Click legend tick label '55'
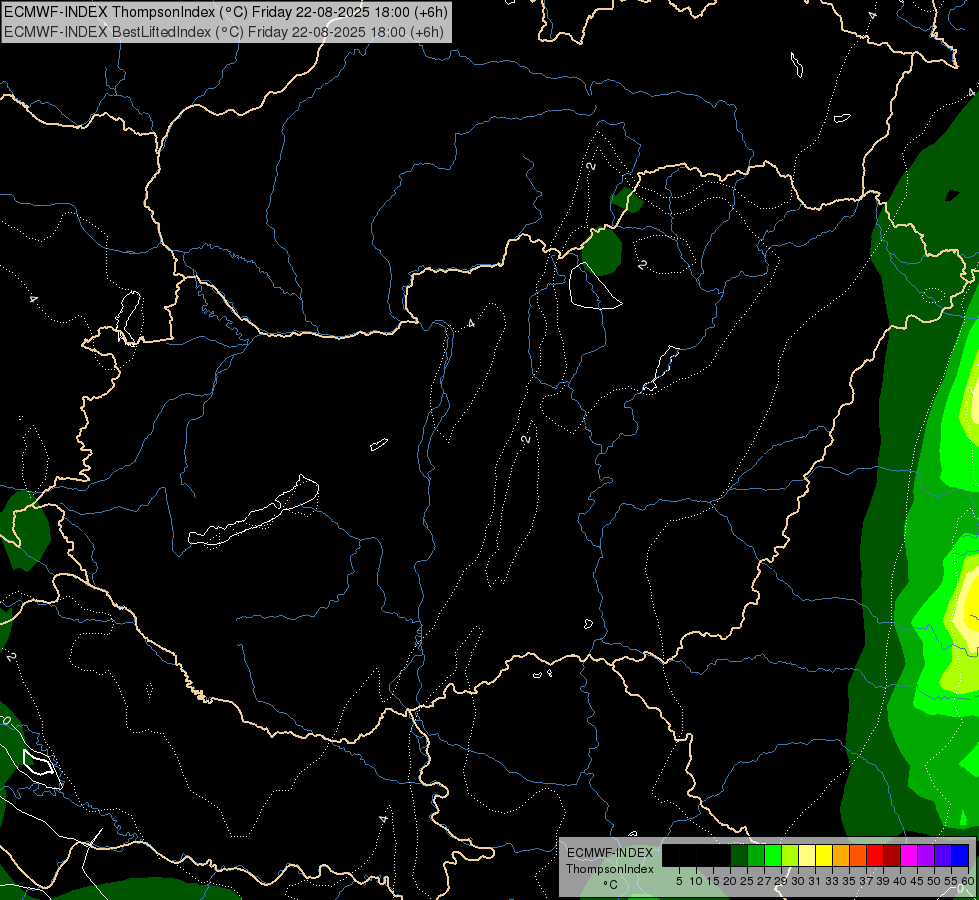Viewport: 979px width, 900px height. point(951,881)
